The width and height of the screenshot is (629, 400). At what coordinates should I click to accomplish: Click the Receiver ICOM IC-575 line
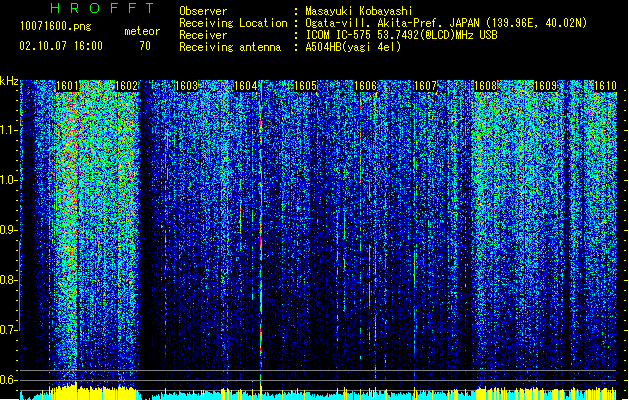pos(401,35)
